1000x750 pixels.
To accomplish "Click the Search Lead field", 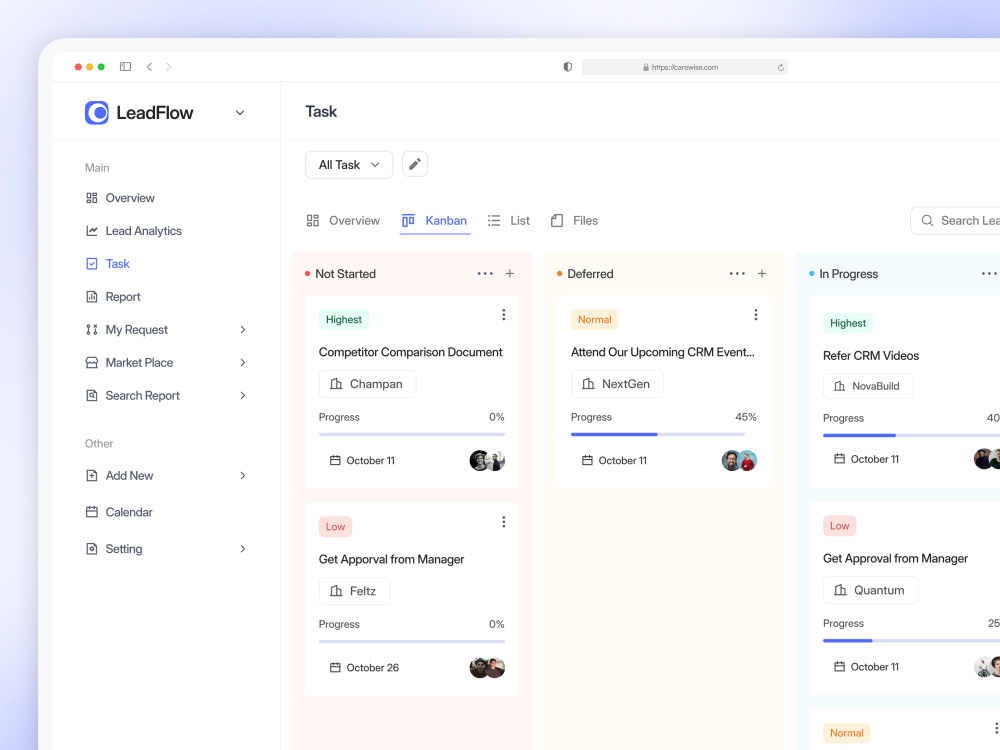I will [955, 221].
